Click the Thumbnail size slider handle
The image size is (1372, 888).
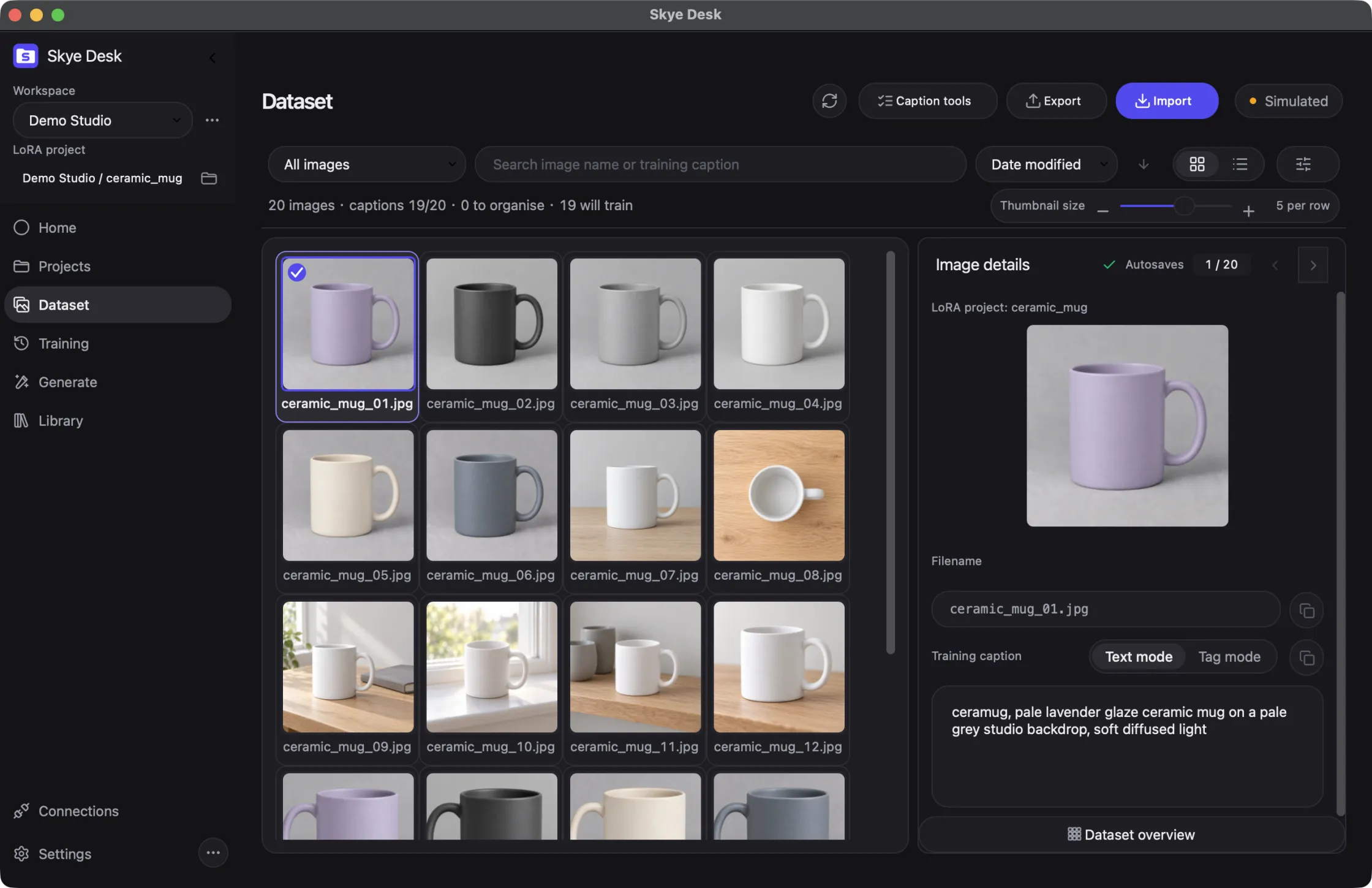click(x=1185, y=206)
